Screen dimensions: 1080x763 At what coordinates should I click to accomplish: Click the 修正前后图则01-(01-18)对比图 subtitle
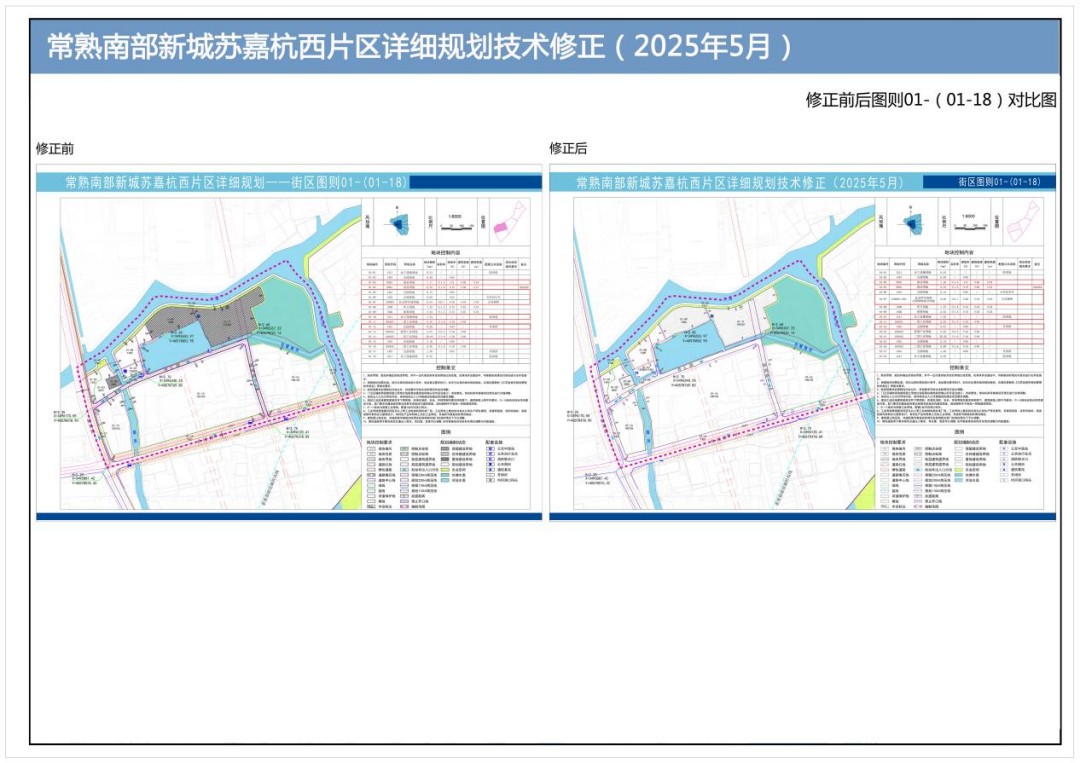930,100
